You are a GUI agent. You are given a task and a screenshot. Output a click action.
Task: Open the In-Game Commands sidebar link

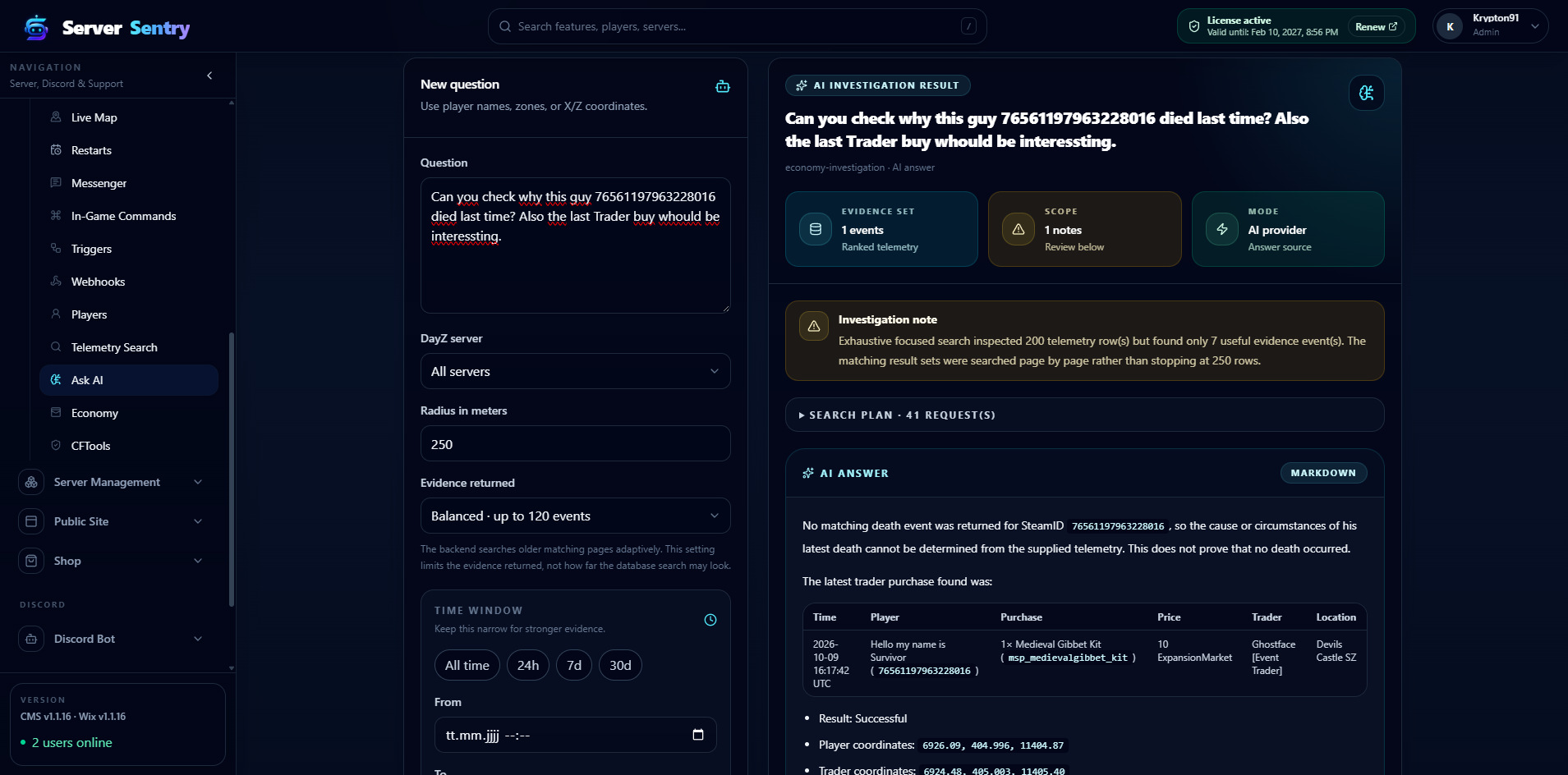[x=129, y=216]
